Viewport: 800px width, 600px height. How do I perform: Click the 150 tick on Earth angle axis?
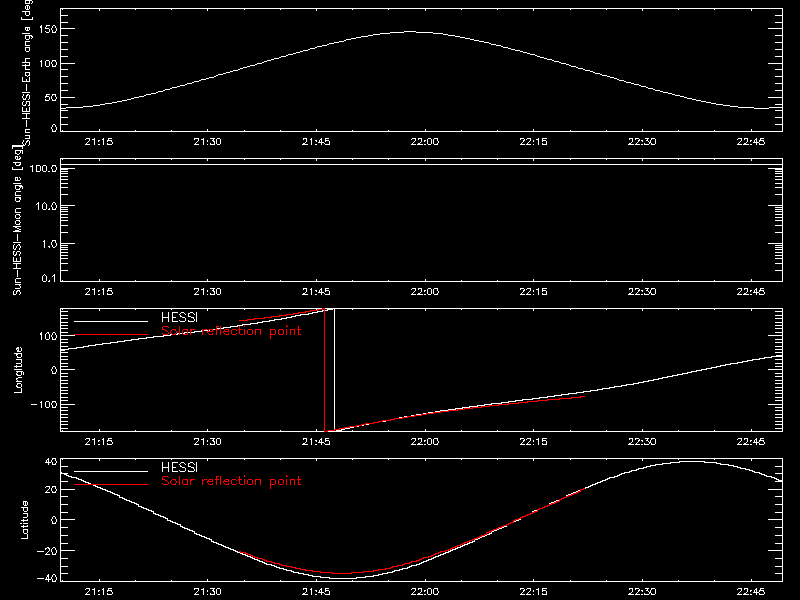click(49, 29)
